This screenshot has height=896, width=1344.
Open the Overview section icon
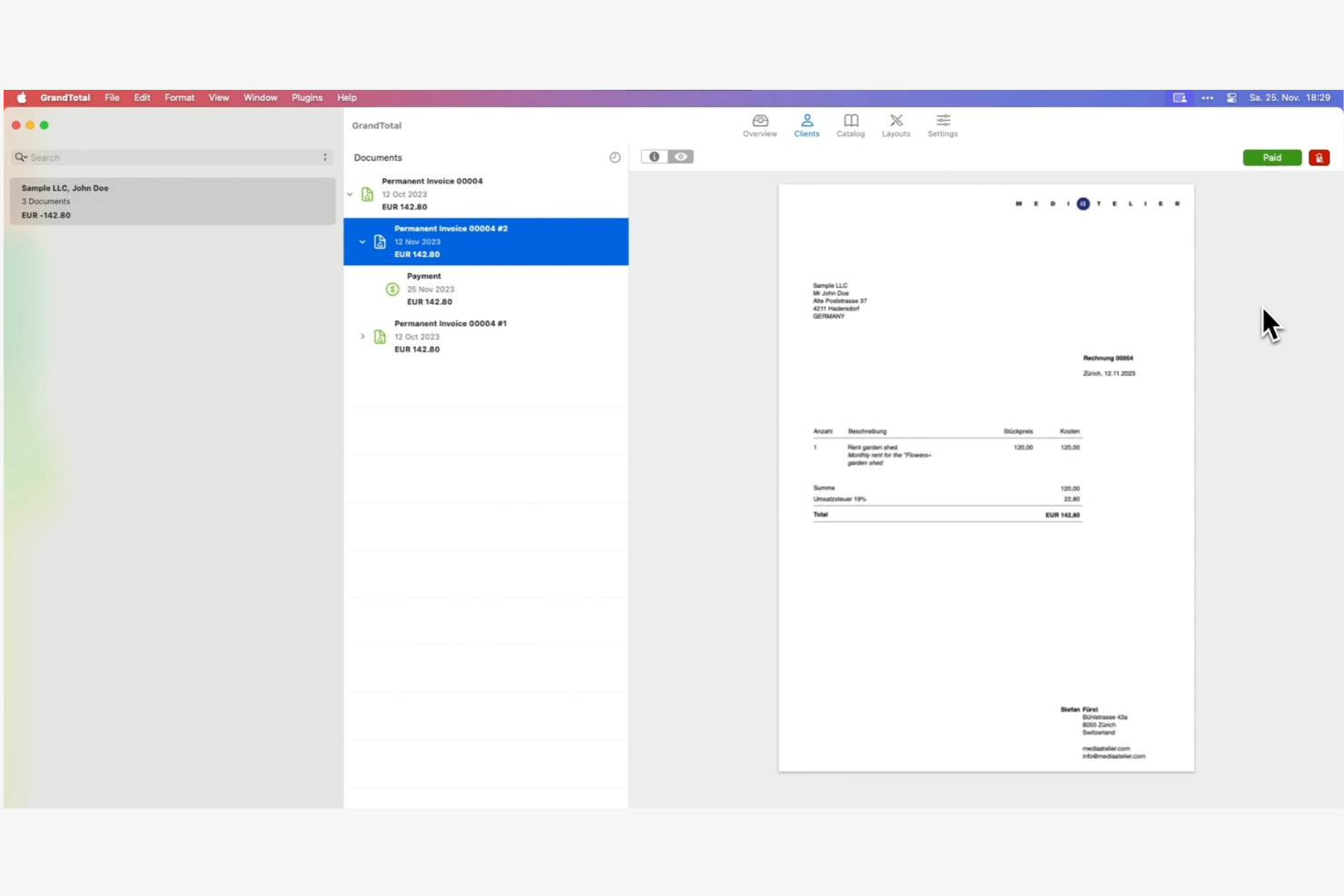point(759,125)
